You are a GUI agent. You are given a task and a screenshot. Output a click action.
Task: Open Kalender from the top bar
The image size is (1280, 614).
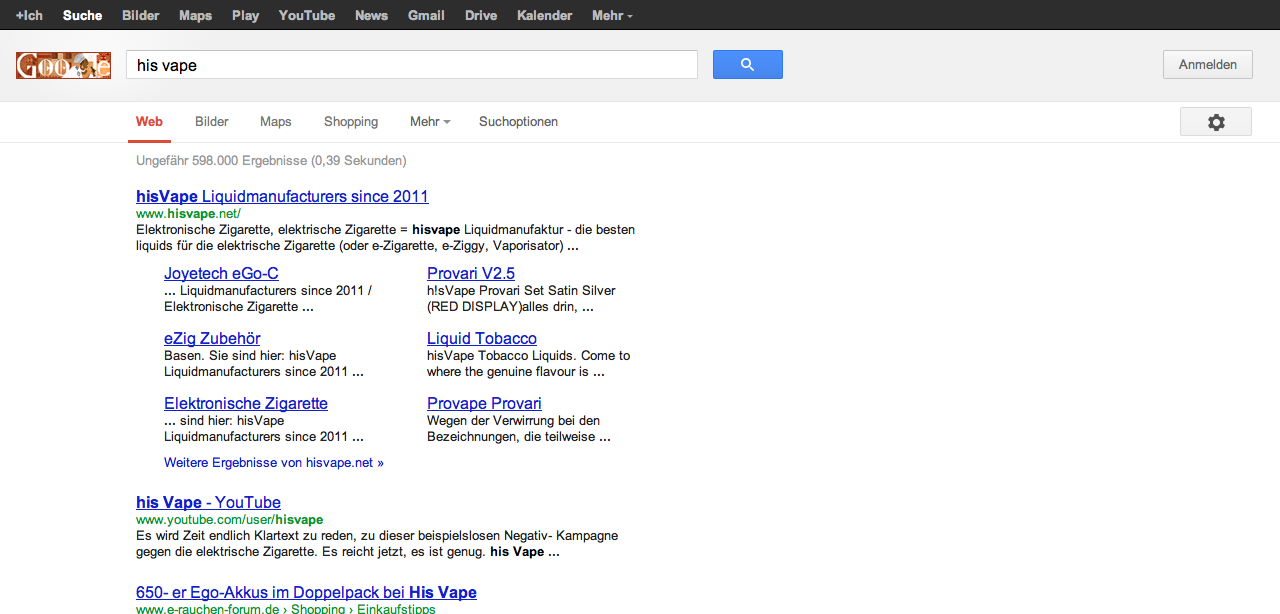[x=544, y=16]
